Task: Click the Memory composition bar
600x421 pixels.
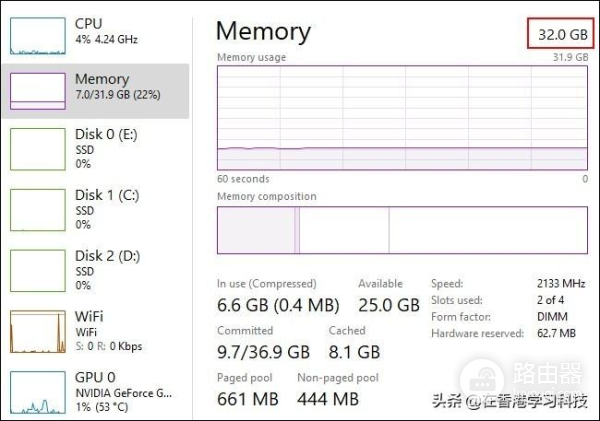Action: pos(402,229)
